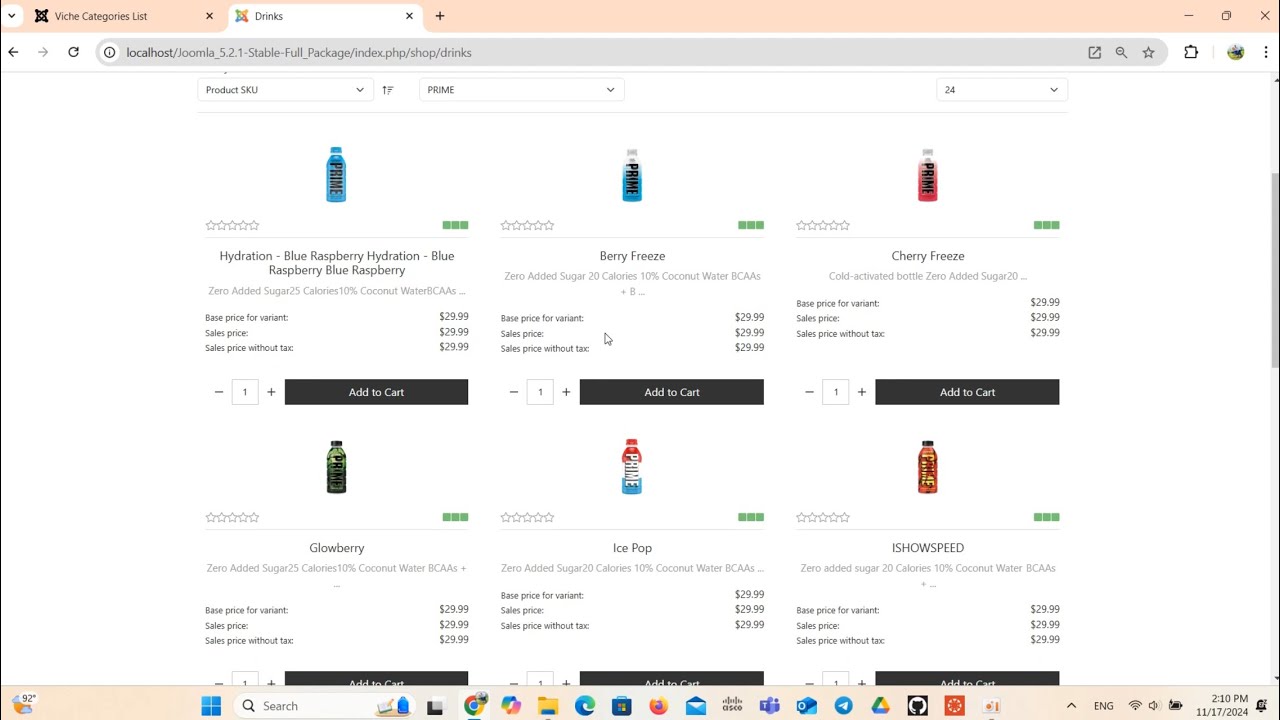The image size is (1280, 720).
Task: Open Windows Start menu
Action: tap(211, 706)
